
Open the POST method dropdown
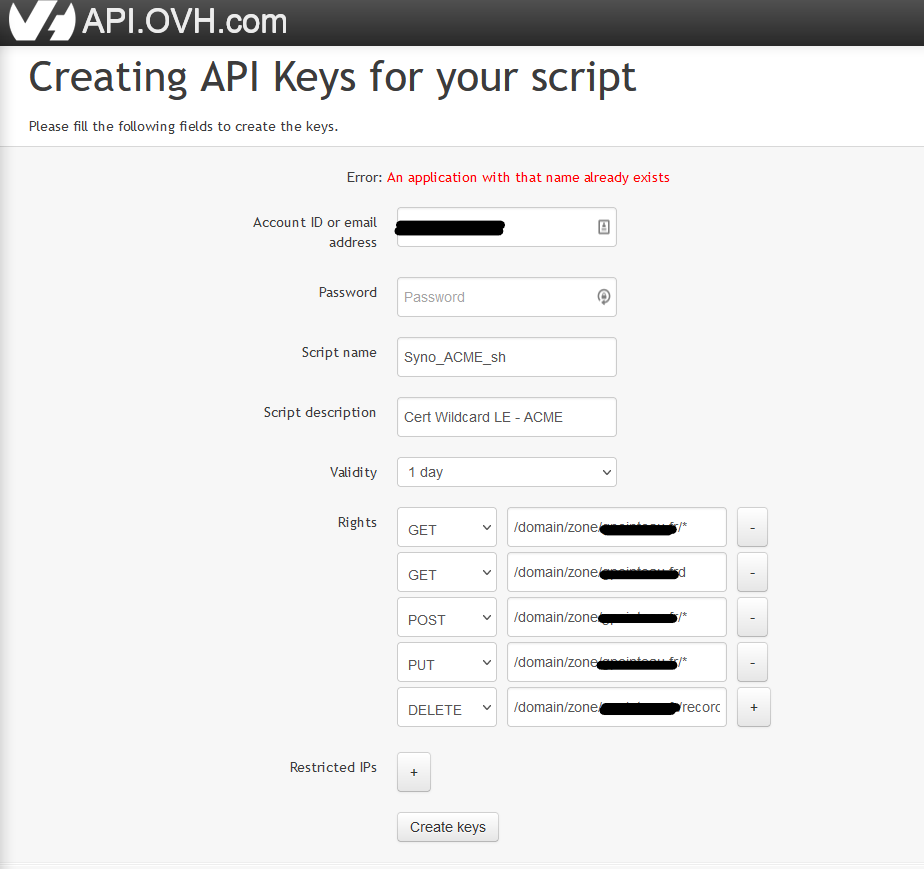click(x=447, y=617)
